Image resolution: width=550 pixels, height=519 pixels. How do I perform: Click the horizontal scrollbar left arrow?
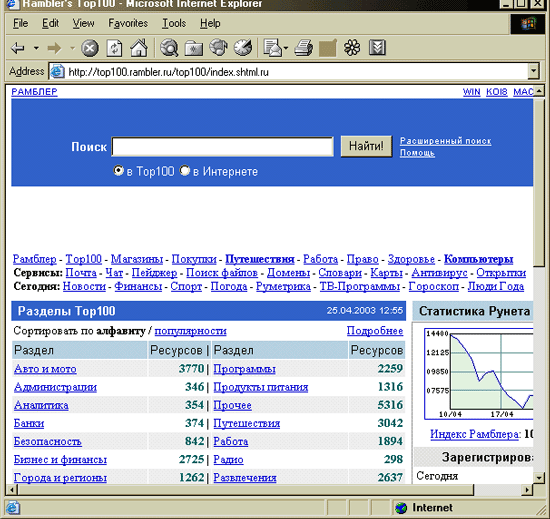(12, 489)
